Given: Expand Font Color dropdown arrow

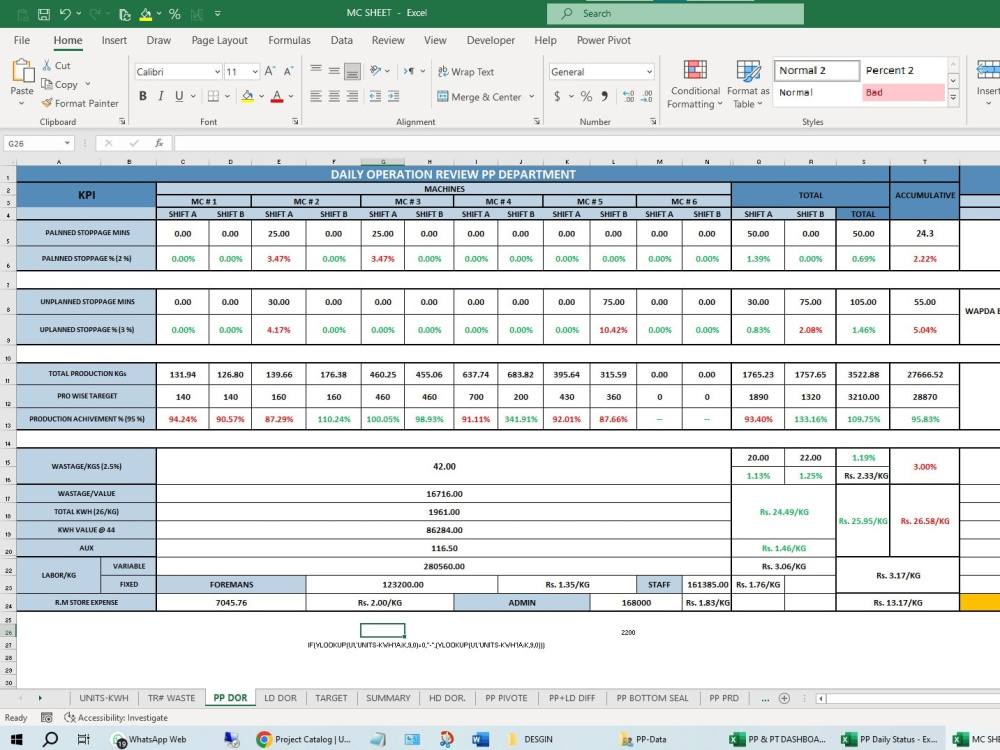Looking at the screenshot, I should pos(291,96).
